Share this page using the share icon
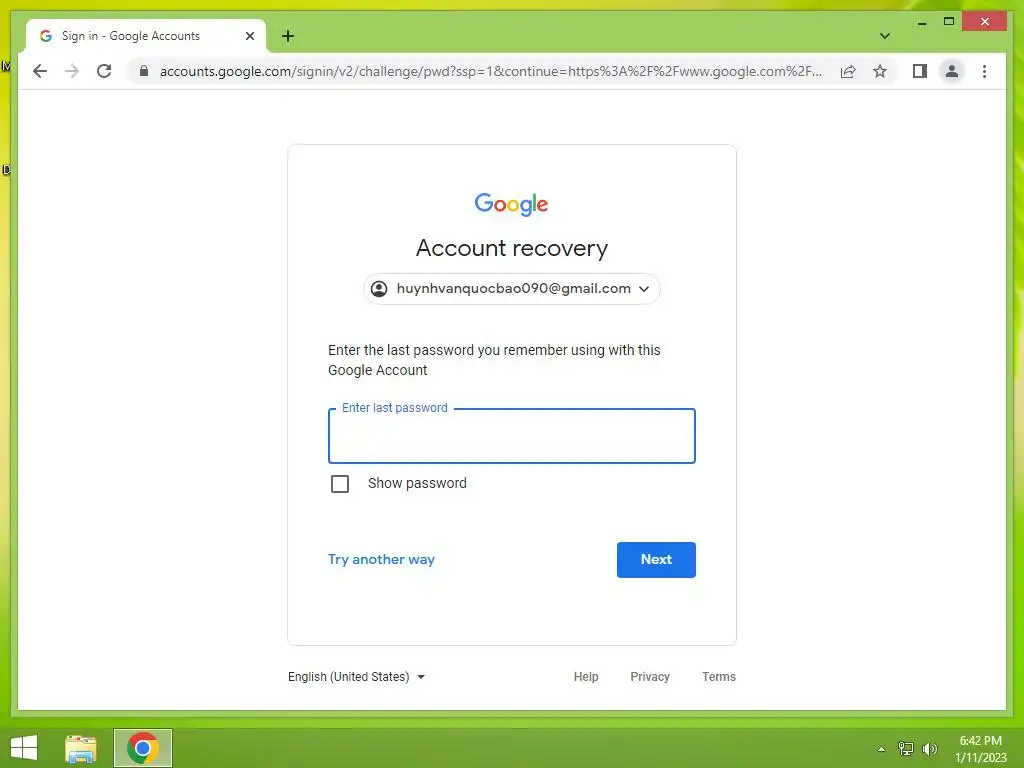Image resolution: width=1024 pixels, height=768 pixels. [848, 71]
